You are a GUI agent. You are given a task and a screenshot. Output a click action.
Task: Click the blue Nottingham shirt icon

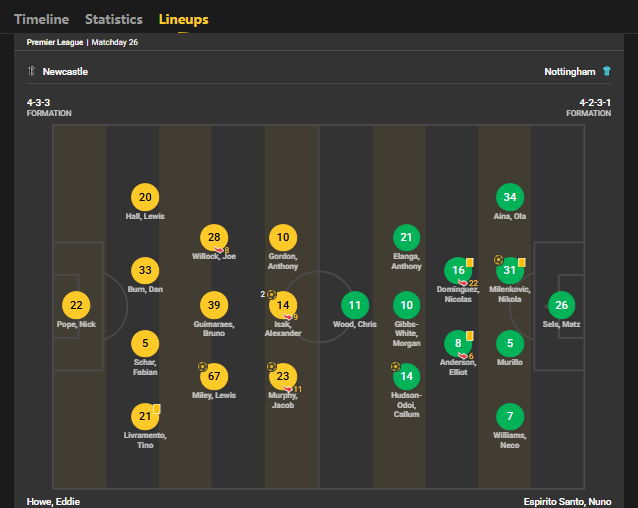tap(606, 72)
